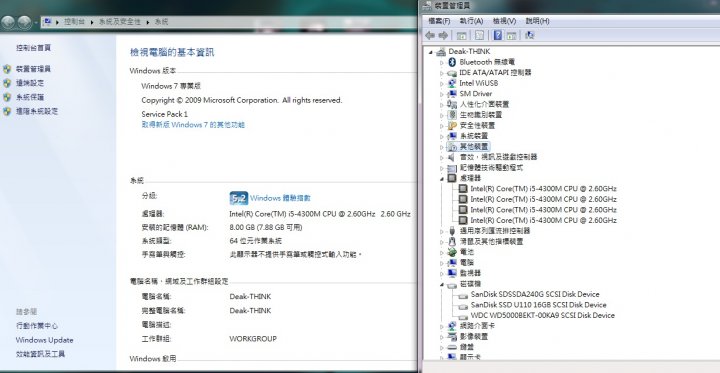Viewport: 720px width, 373px height.
Task: Click the Deak-THINK computer root icon
Action: tap(441, 51)
